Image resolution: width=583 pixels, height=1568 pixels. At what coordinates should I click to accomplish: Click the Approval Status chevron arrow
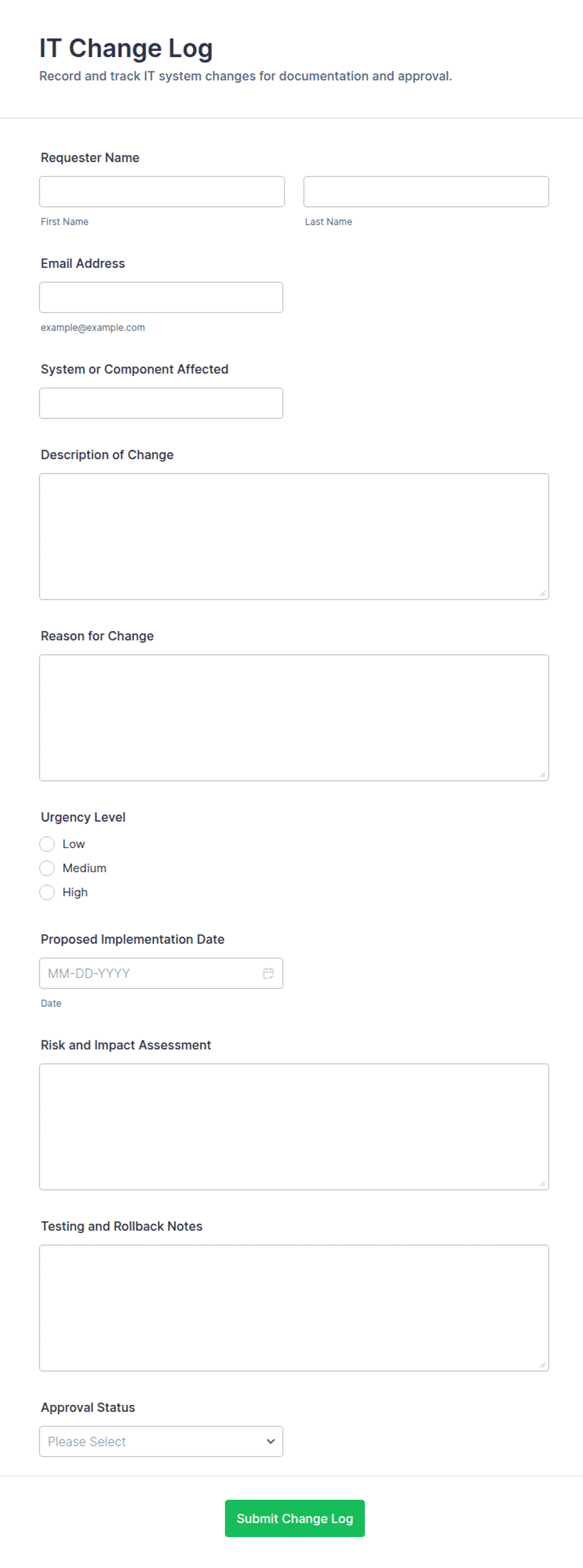[271, 1441]
